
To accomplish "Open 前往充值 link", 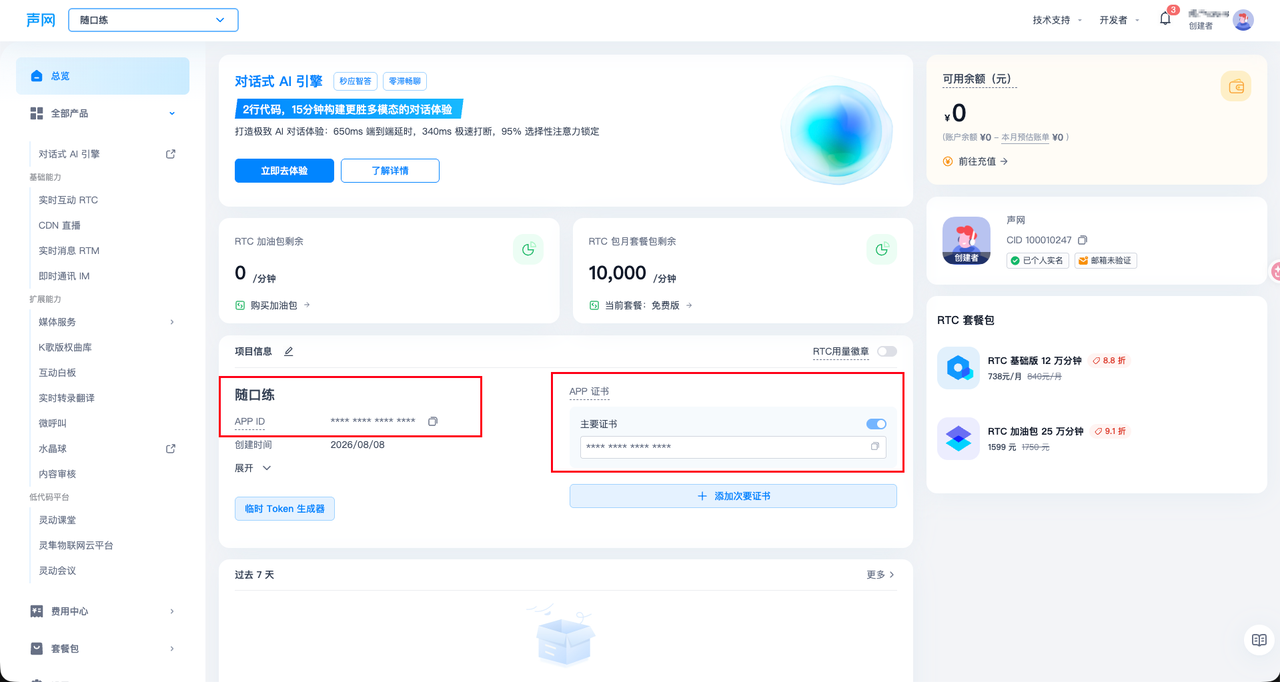I will [976, 161].
